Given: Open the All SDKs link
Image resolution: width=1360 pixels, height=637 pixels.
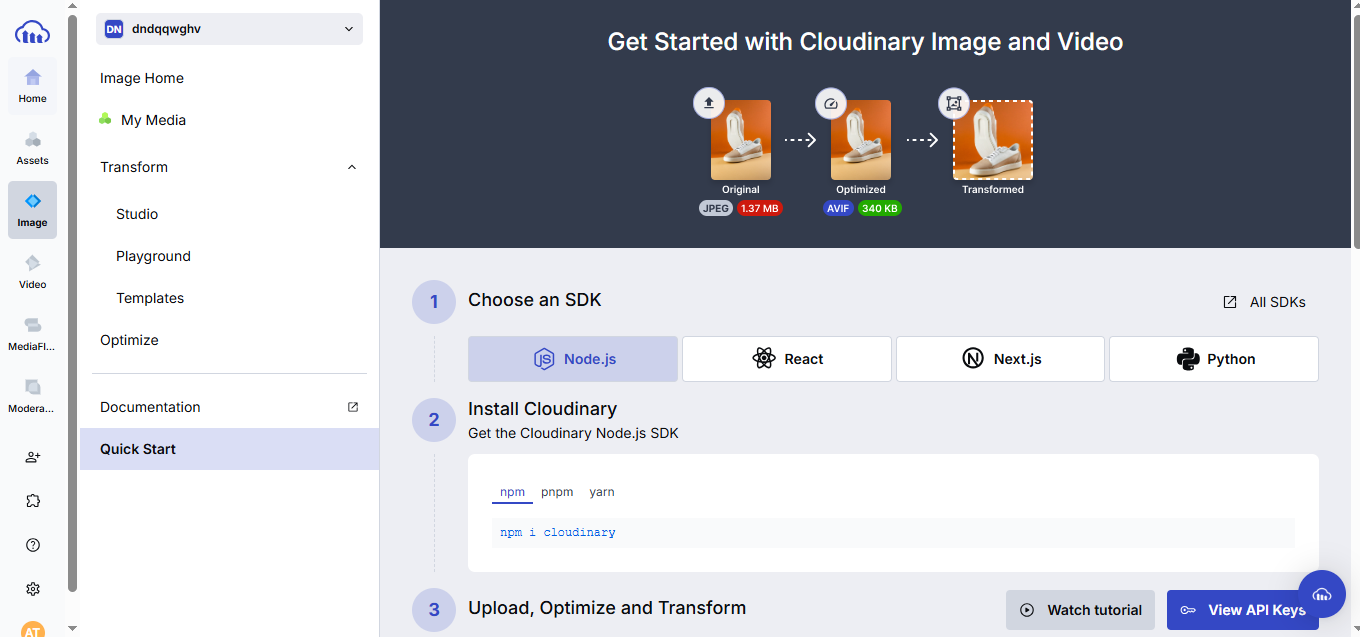Looking at the screenshot, I should pos(1265,302).
